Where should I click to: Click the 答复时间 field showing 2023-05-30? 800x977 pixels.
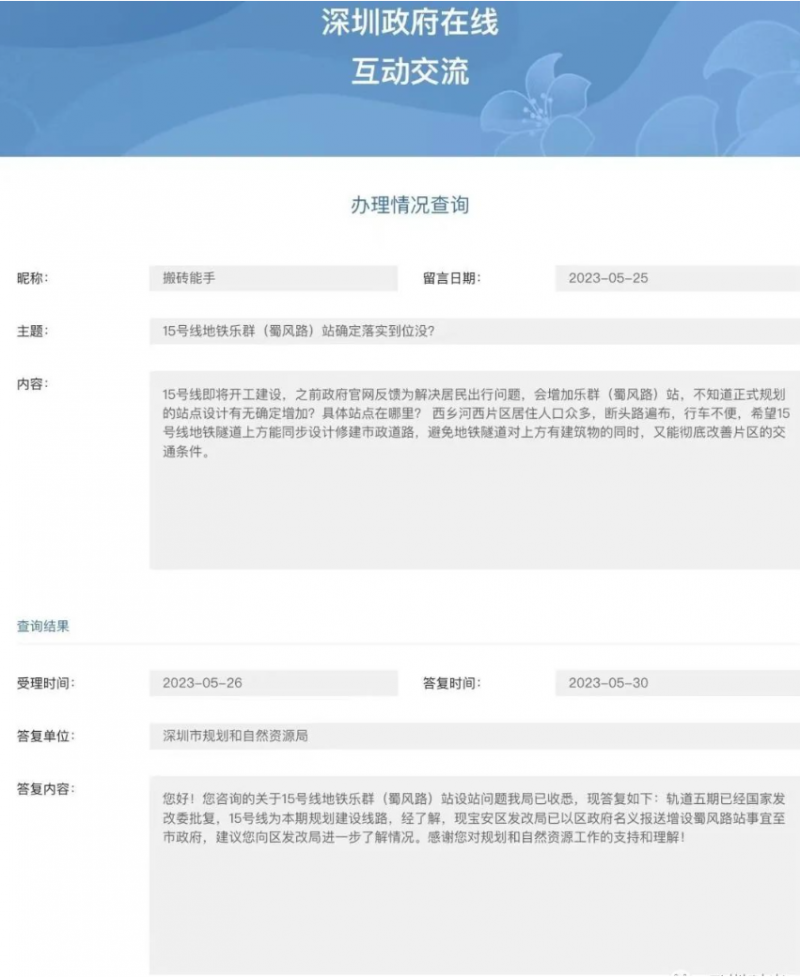pyautogui.click(x=677, y=683)
